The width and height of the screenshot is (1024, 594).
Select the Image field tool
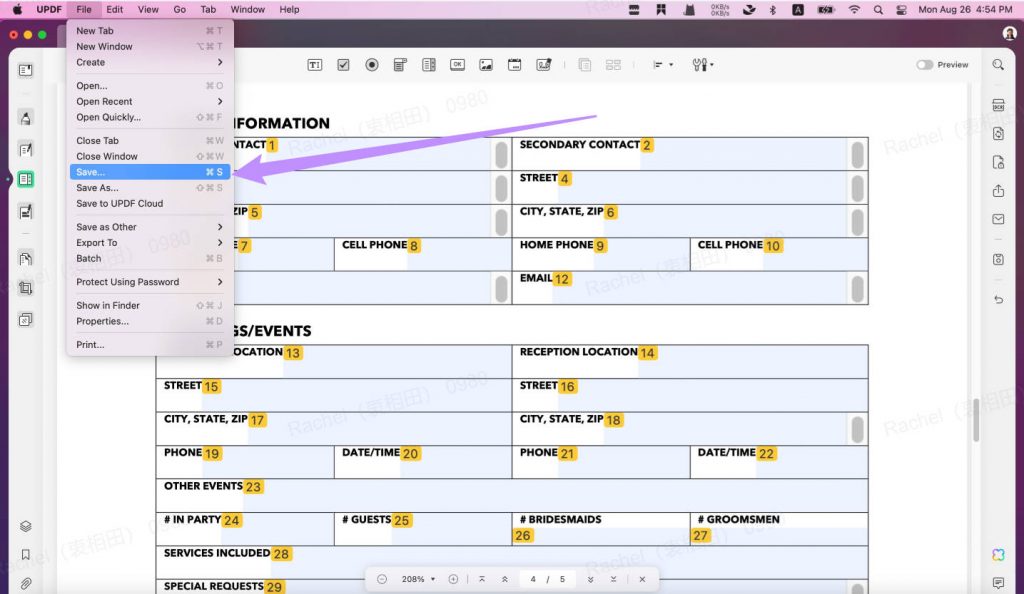(485, 64)
